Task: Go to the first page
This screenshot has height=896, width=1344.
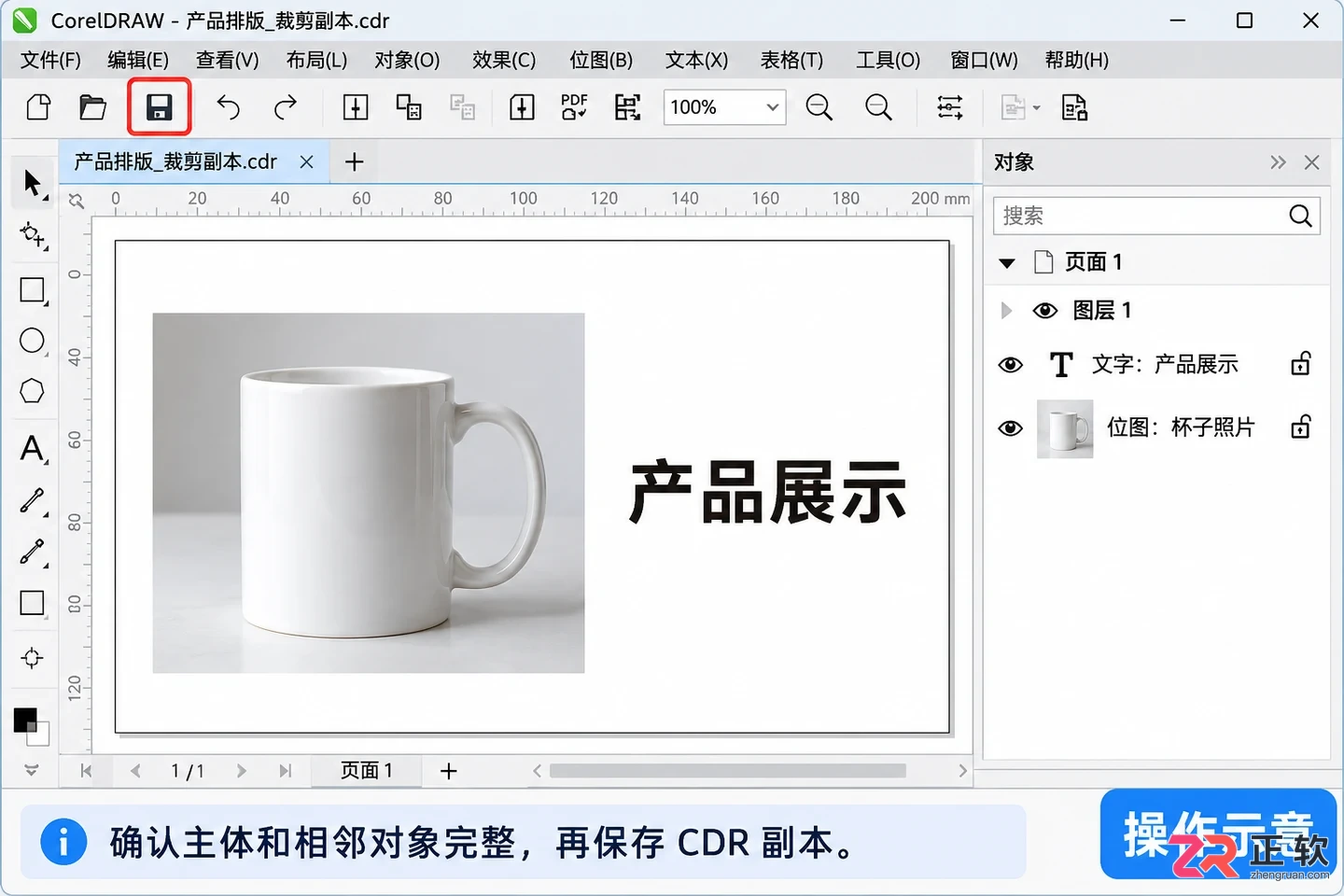Action: 86,771
